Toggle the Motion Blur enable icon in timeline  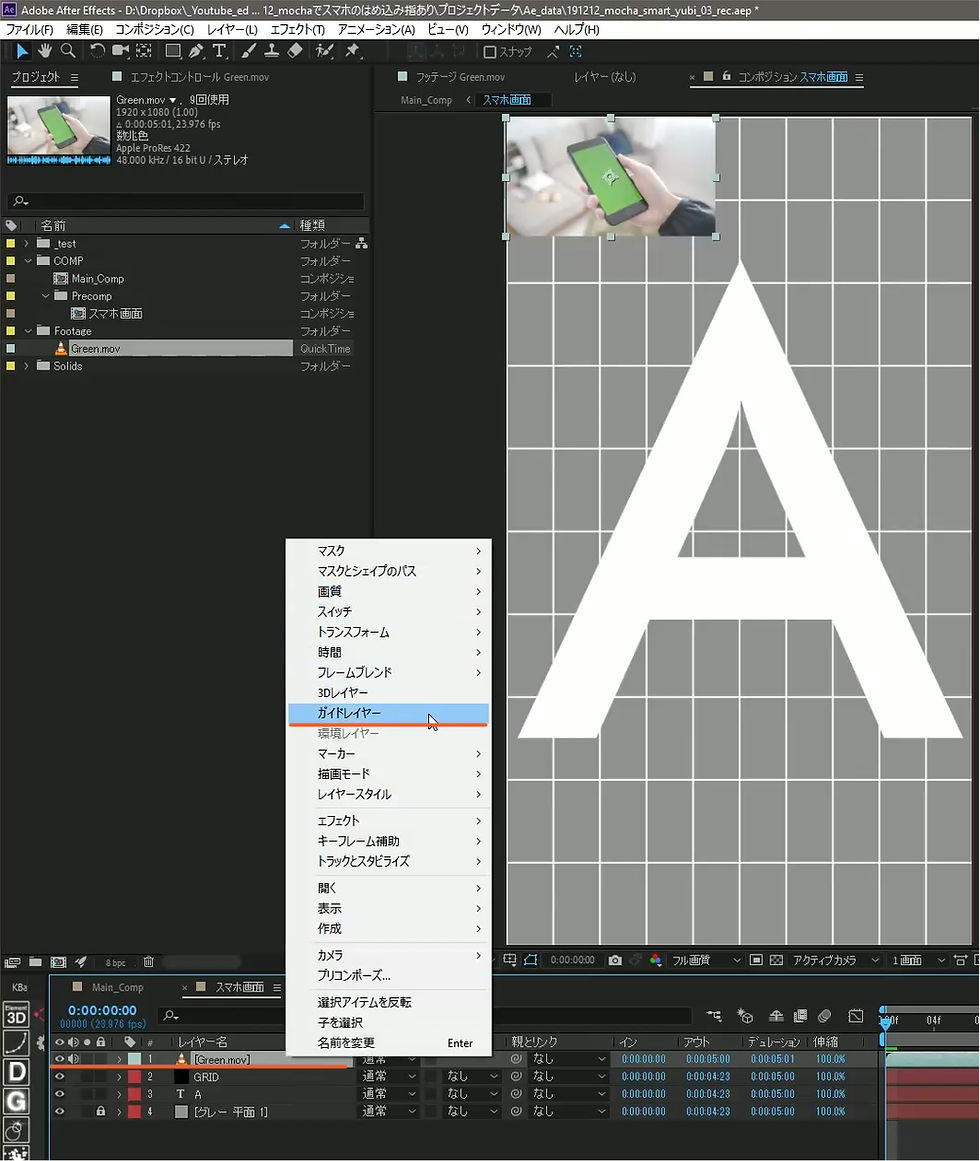coord(825,1016)
